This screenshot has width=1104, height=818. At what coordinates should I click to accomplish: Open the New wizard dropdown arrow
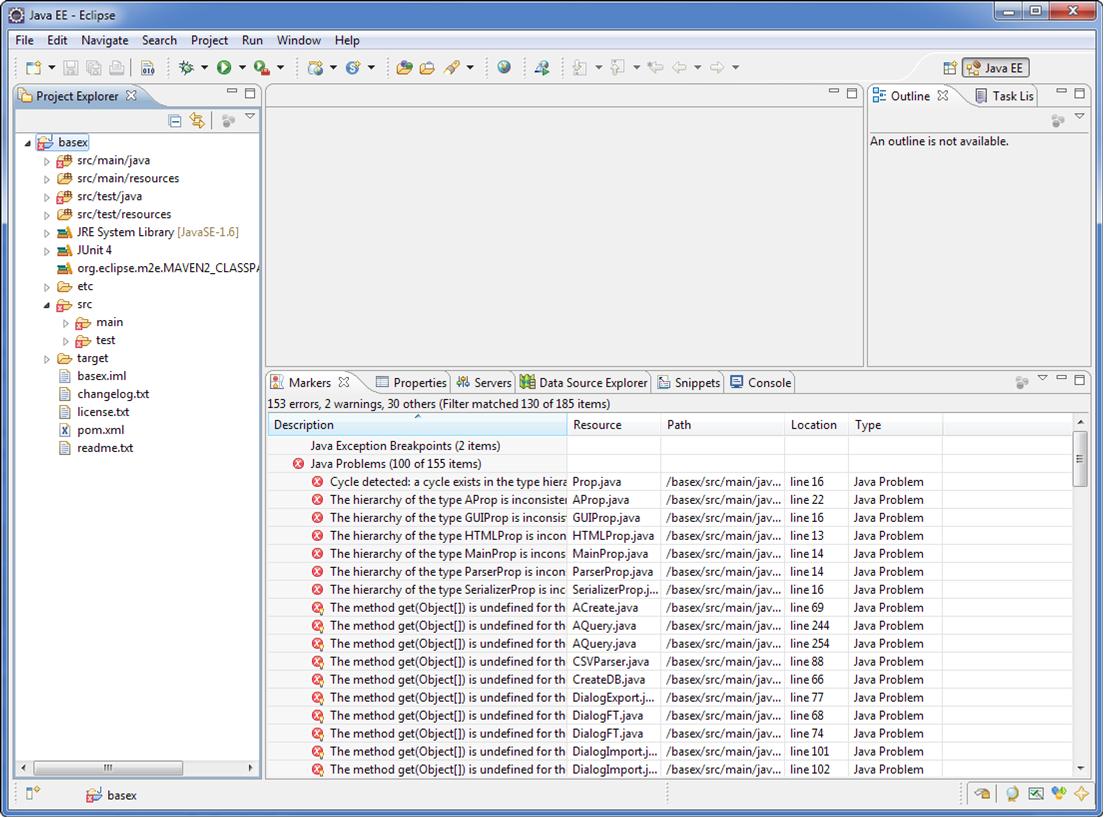51,68
